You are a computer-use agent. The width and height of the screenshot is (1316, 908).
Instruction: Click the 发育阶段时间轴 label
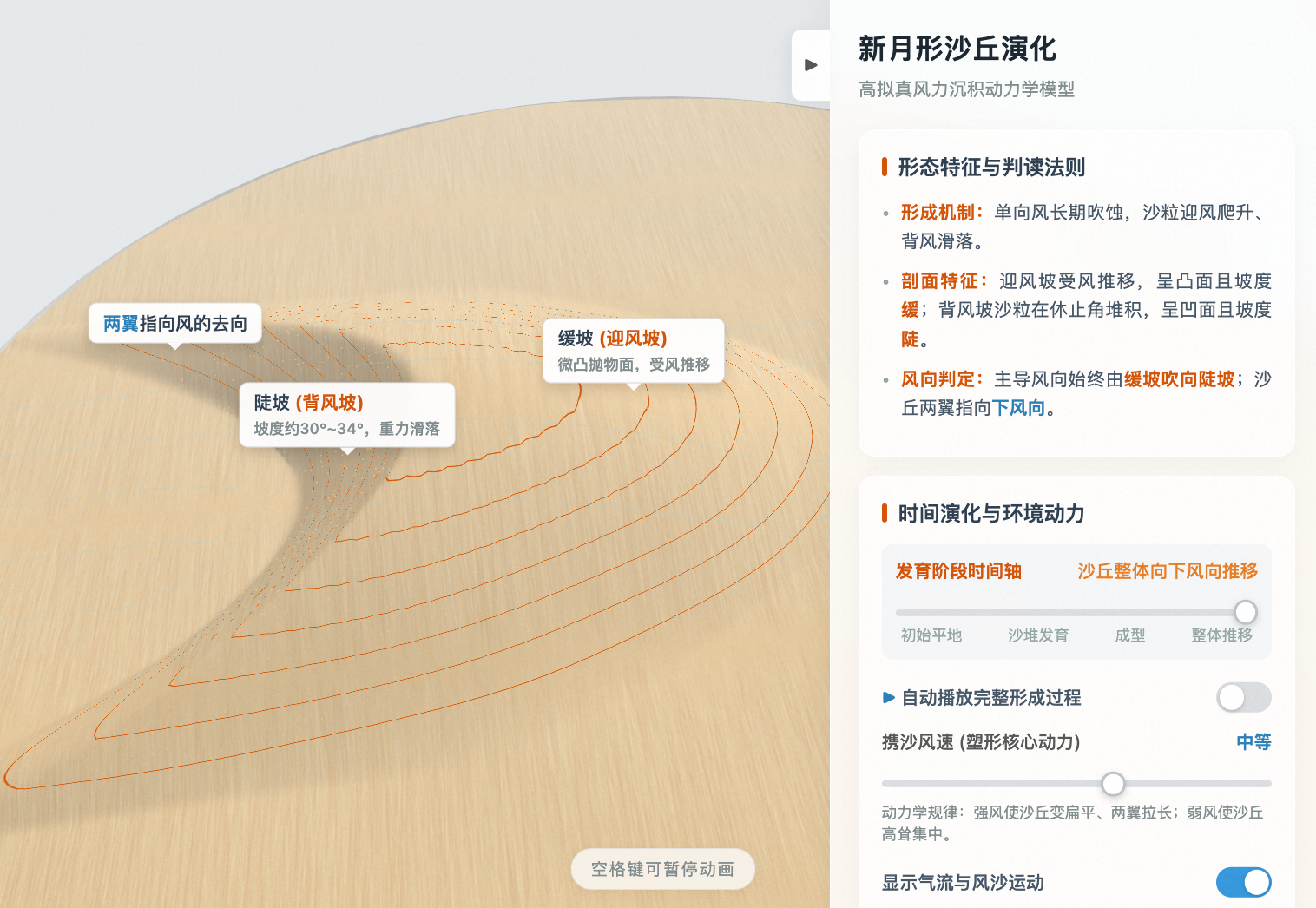click(958, 571)
